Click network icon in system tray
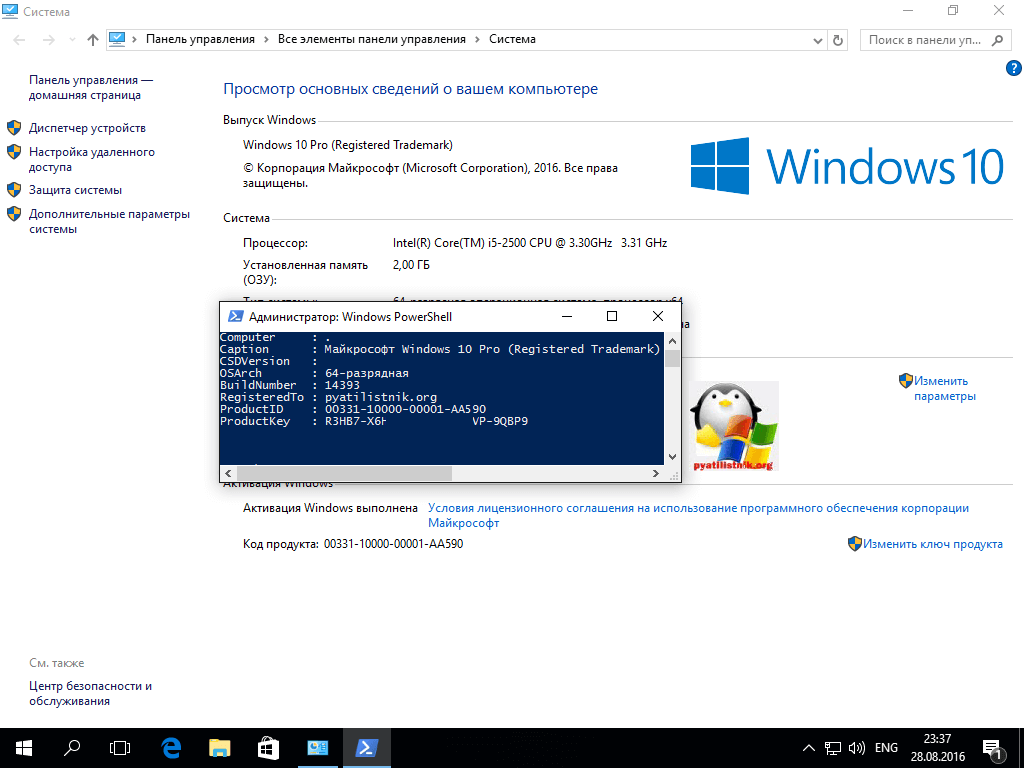Image resolution: width=1024 pixels, height=768 pixels. (833, 748)
